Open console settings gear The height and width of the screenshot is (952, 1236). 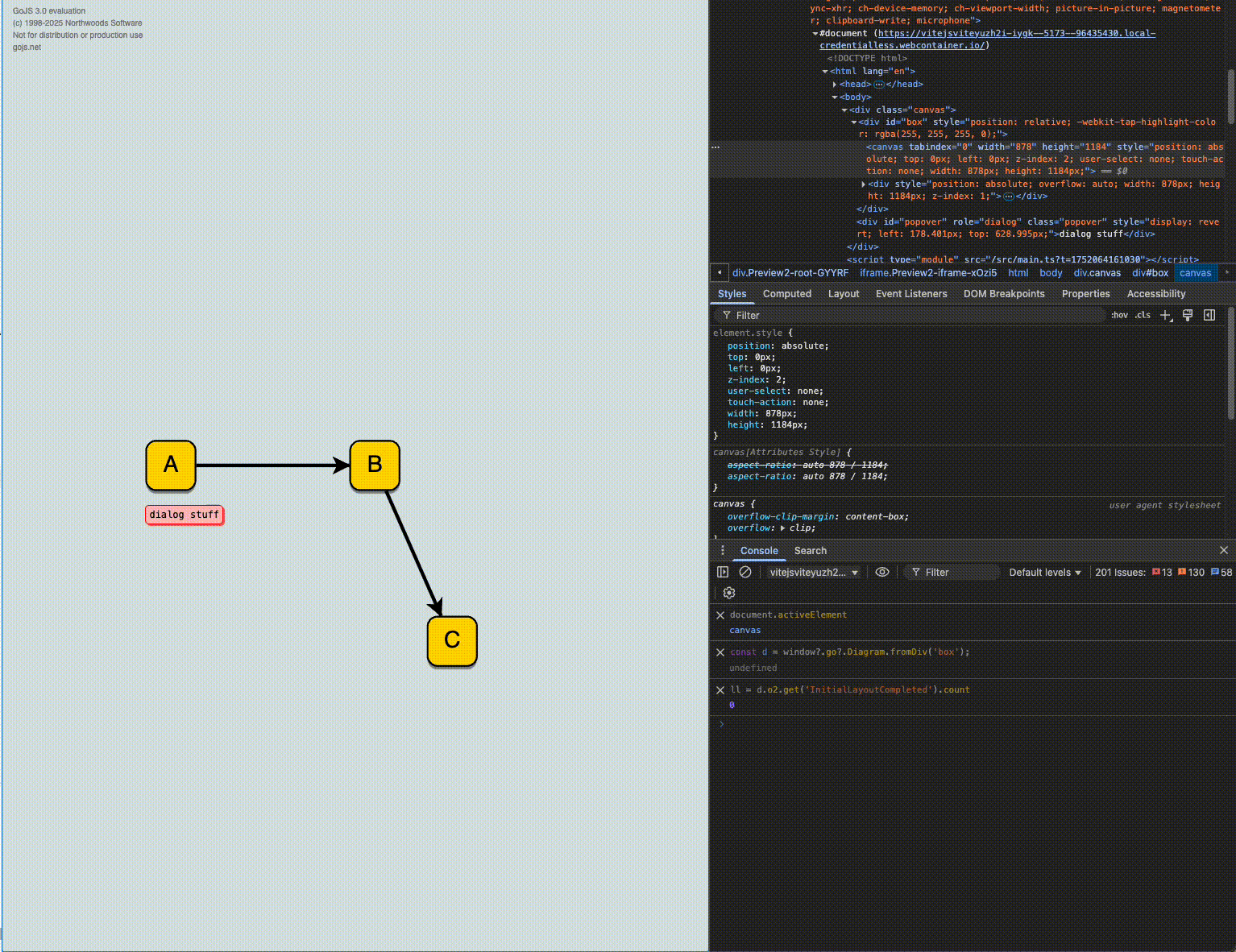coord(729,594)
